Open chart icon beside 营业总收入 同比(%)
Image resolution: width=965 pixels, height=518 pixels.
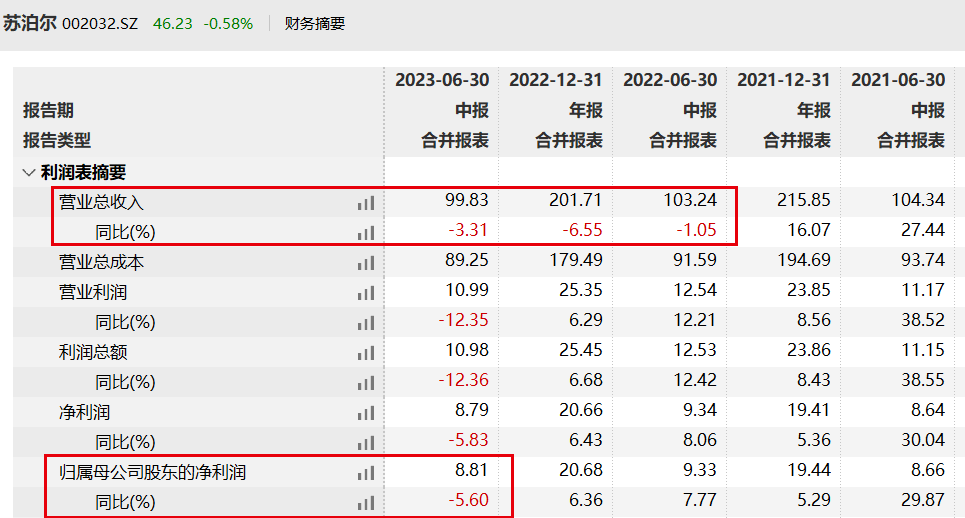coord(366,233)
